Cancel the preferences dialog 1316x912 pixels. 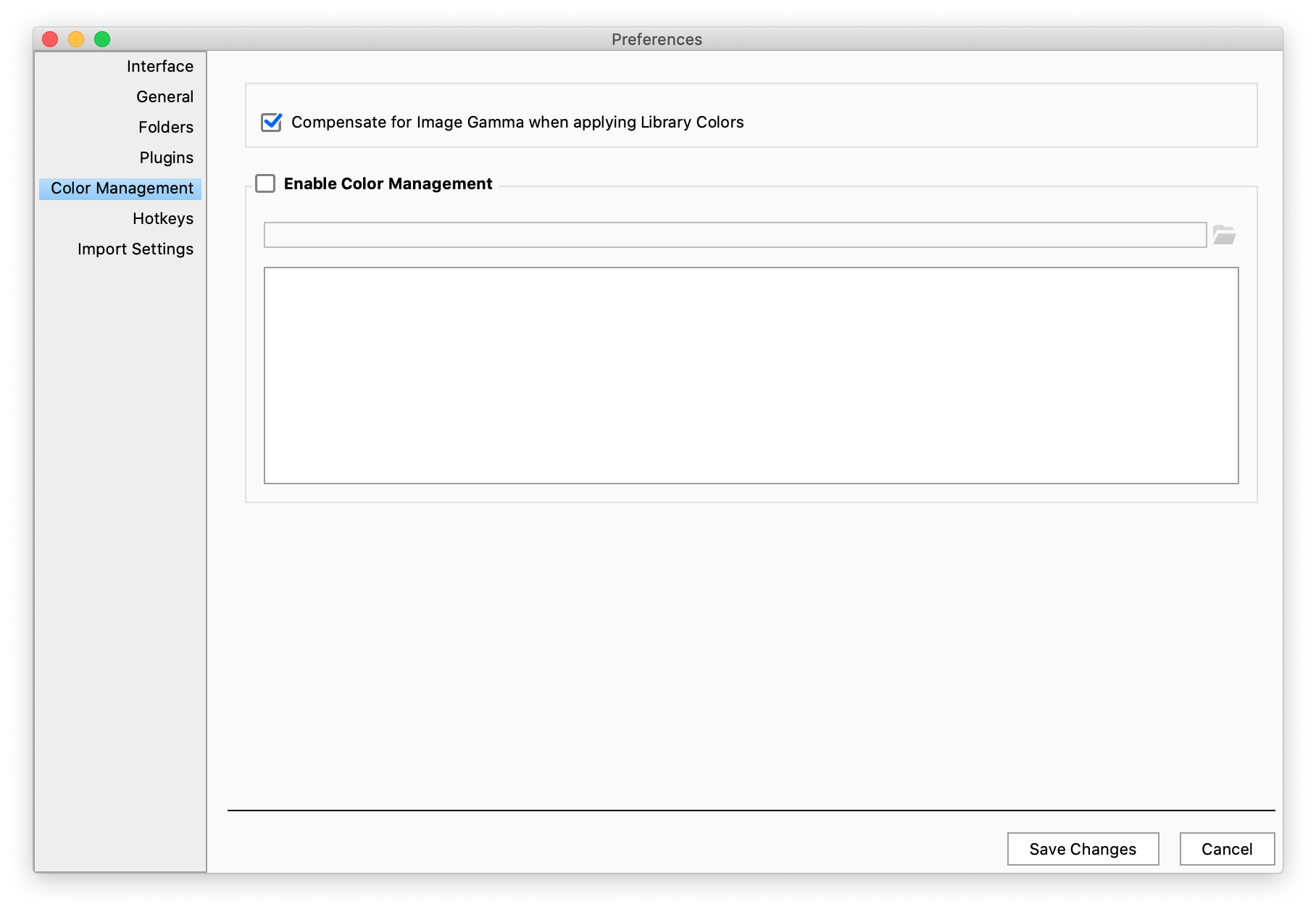tap(1226, 849)
